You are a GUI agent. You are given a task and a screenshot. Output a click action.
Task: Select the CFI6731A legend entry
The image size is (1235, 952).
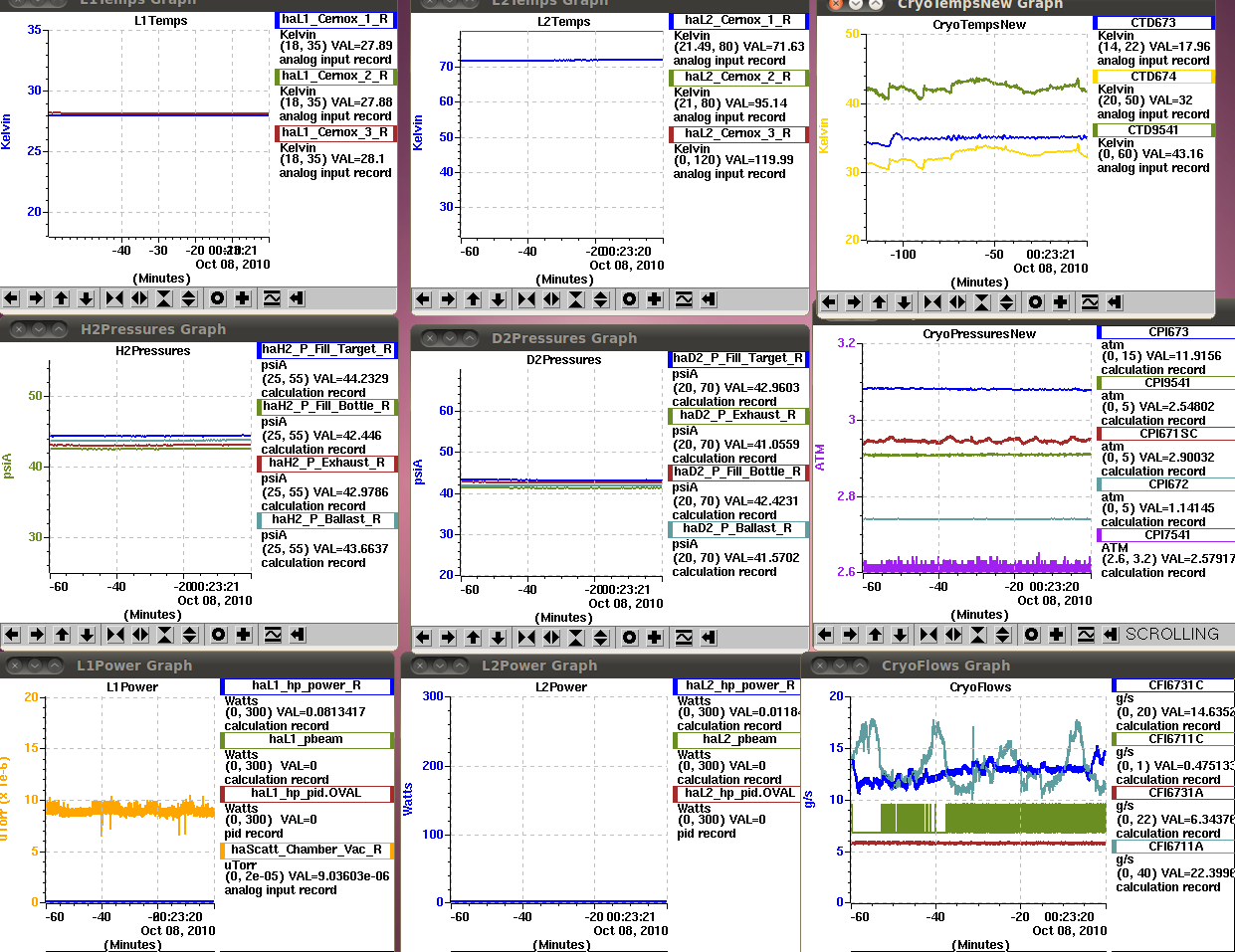(1173, 793)
